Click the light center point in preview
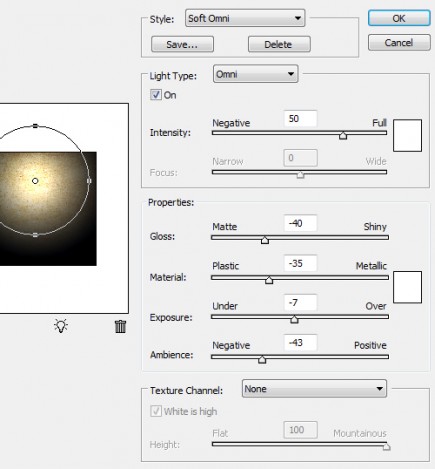The width and height of the screenshot is (435, 469). point(35,181)
